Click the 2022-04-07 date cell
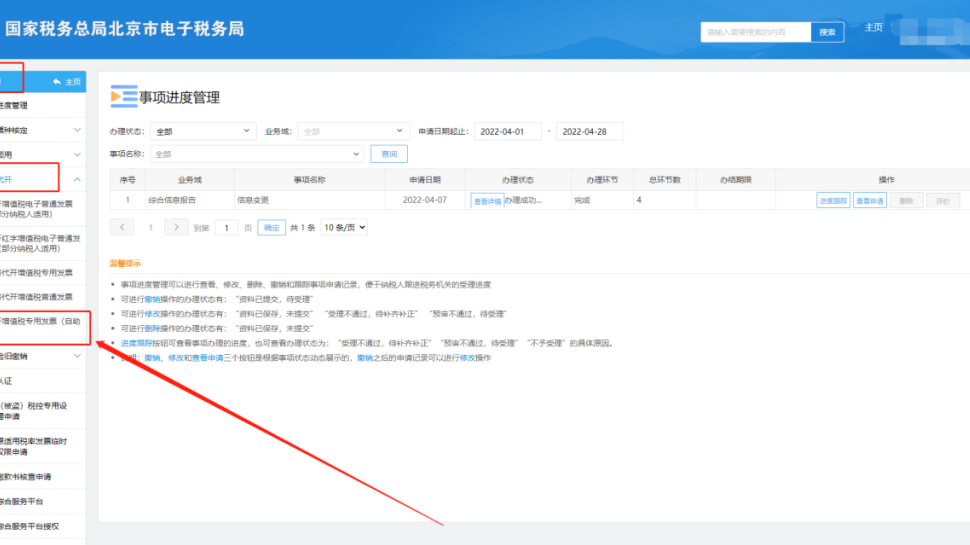The image size is (970, 545). (x=424, y=200)
